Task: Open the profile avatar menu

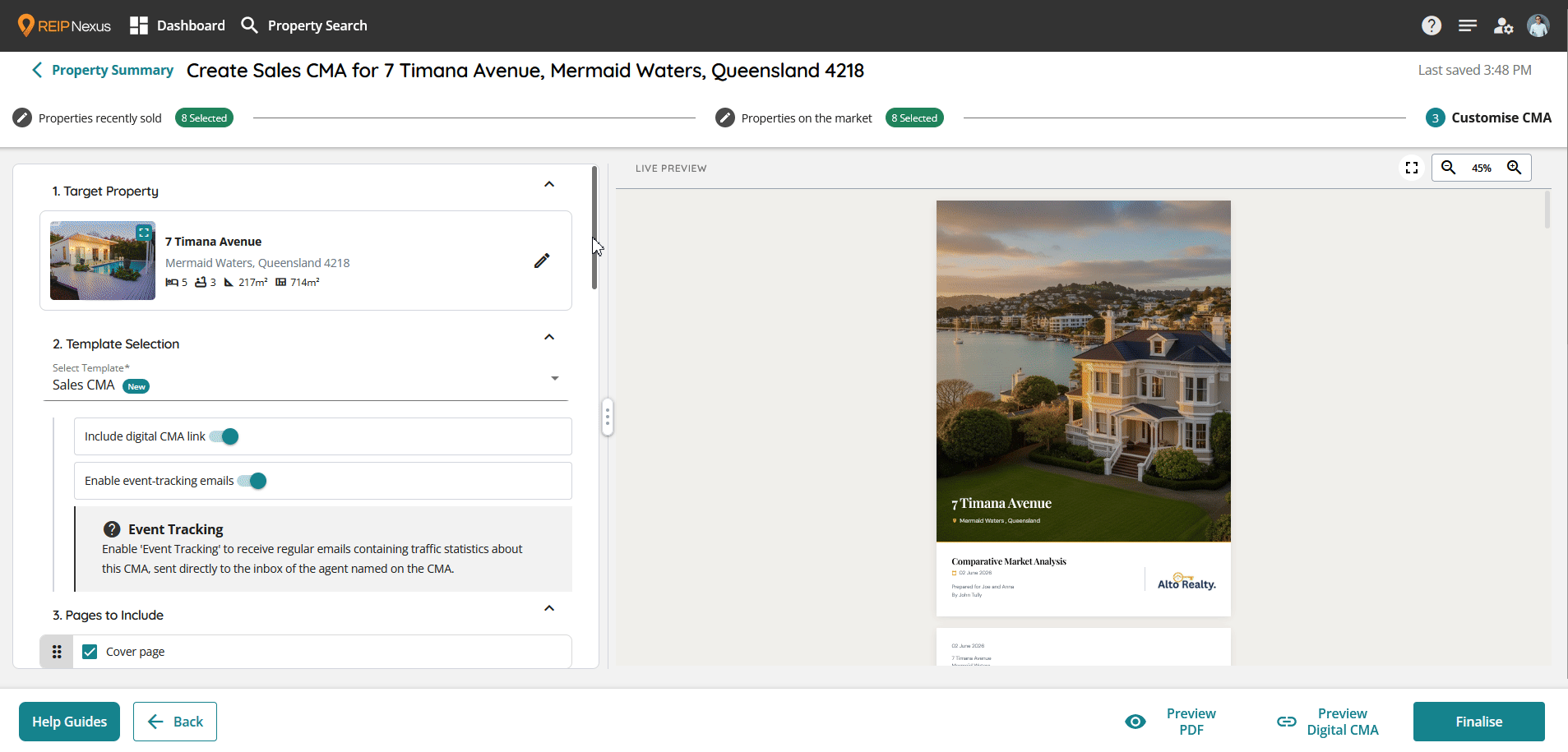Action: click(x=1538, y=25)
